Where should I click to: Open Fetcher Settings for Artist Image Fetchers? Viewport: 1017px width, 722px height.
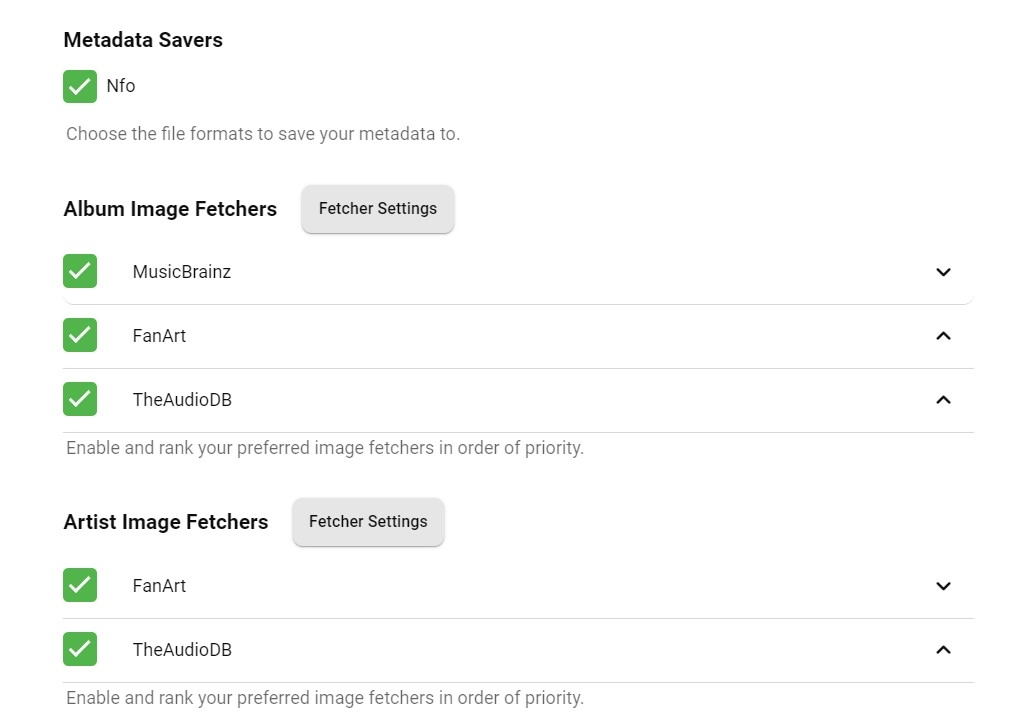(x=368, y=521)
